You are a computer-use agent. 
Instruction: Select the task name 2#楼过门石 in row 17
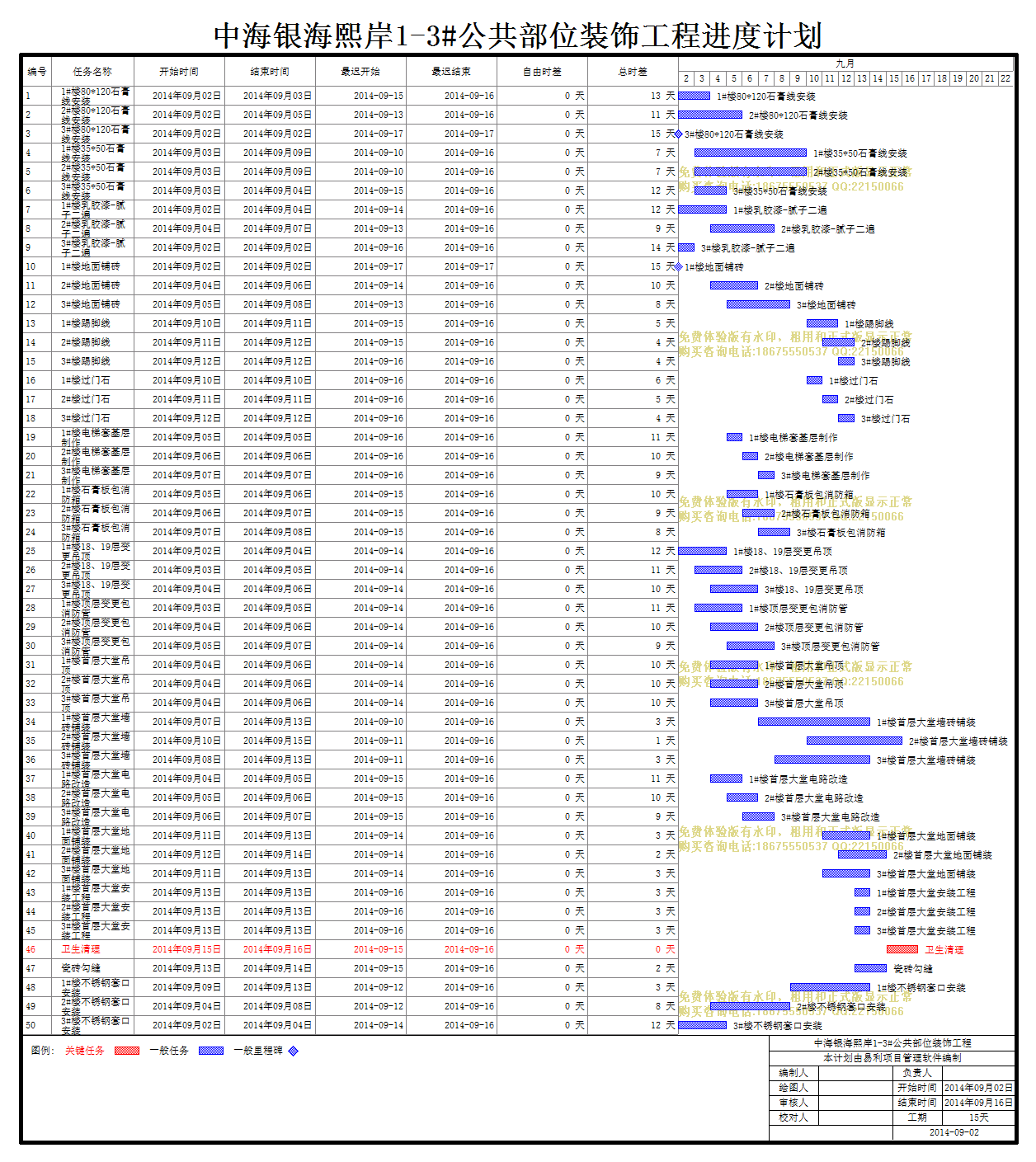pos(86,399)
